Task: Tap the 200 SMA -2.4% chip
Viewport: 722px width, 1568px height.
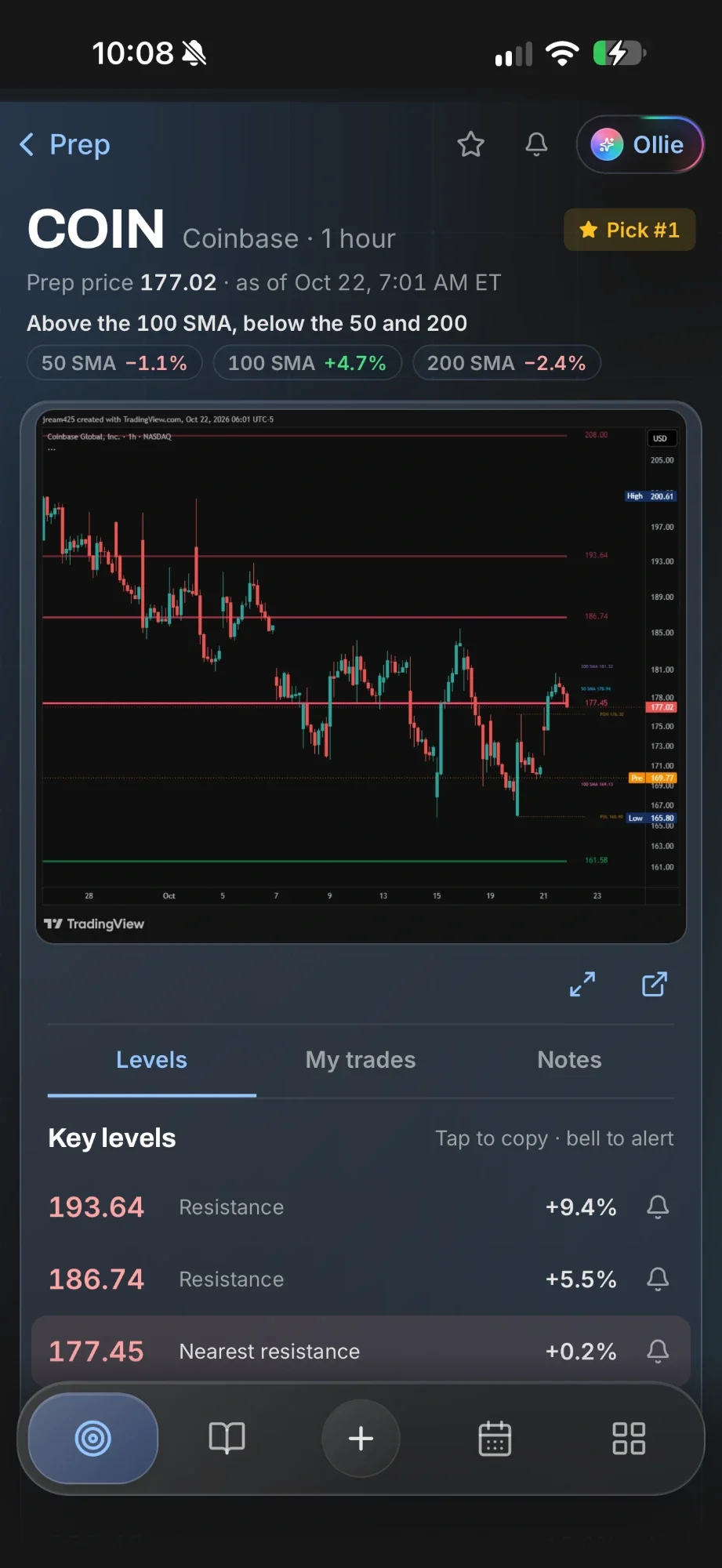Action: coord(506,363)
